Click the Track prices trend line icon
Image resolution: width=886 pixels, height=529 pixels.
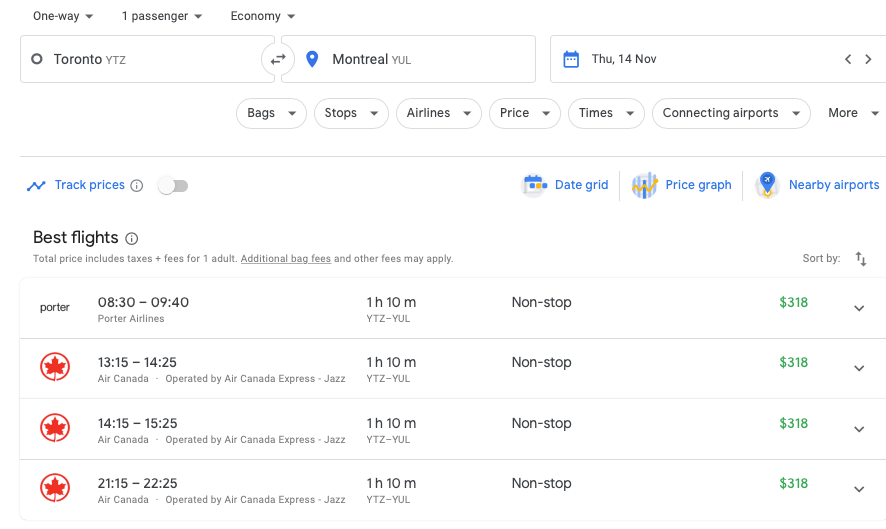[x=36, y=185]
